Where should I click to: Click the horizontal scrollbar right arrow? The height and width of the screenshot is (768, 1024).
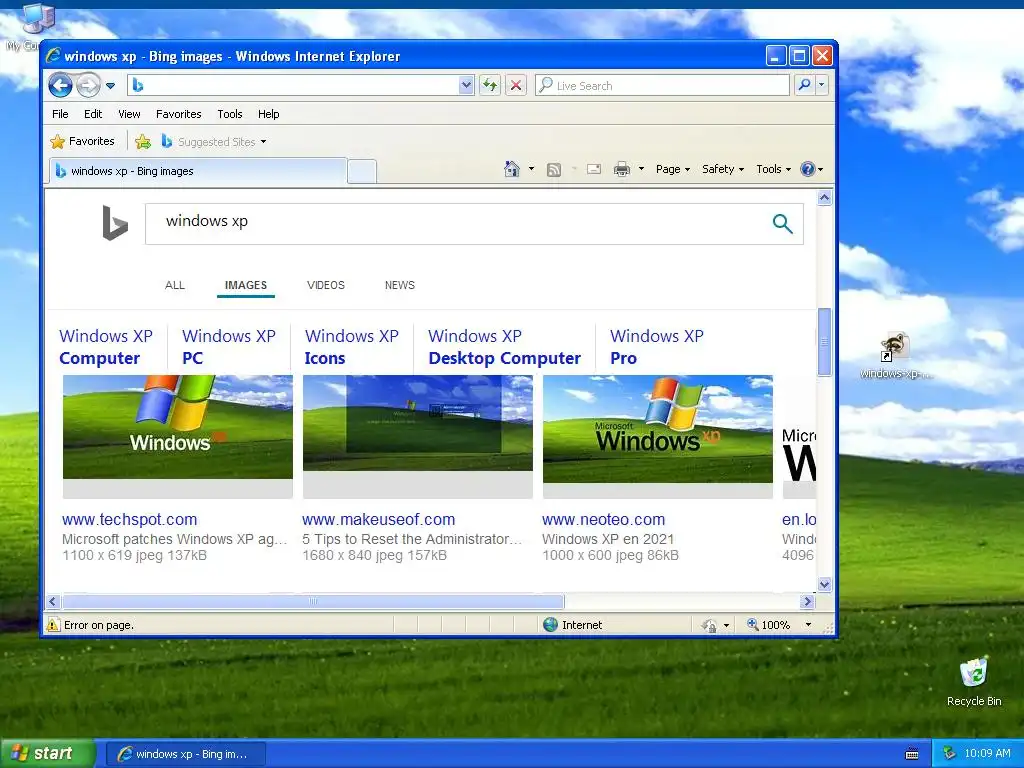coord(808,601)
